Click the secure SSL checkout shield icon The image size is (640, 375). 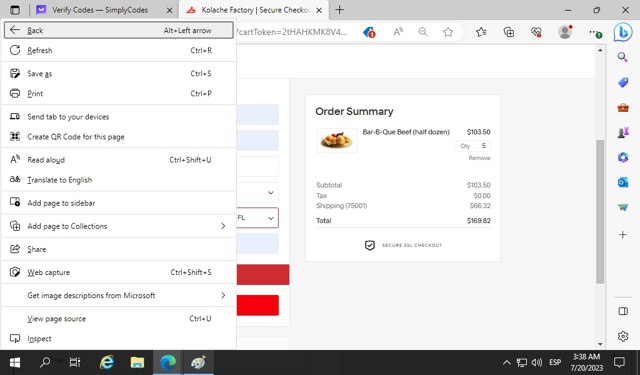(369, 245)
